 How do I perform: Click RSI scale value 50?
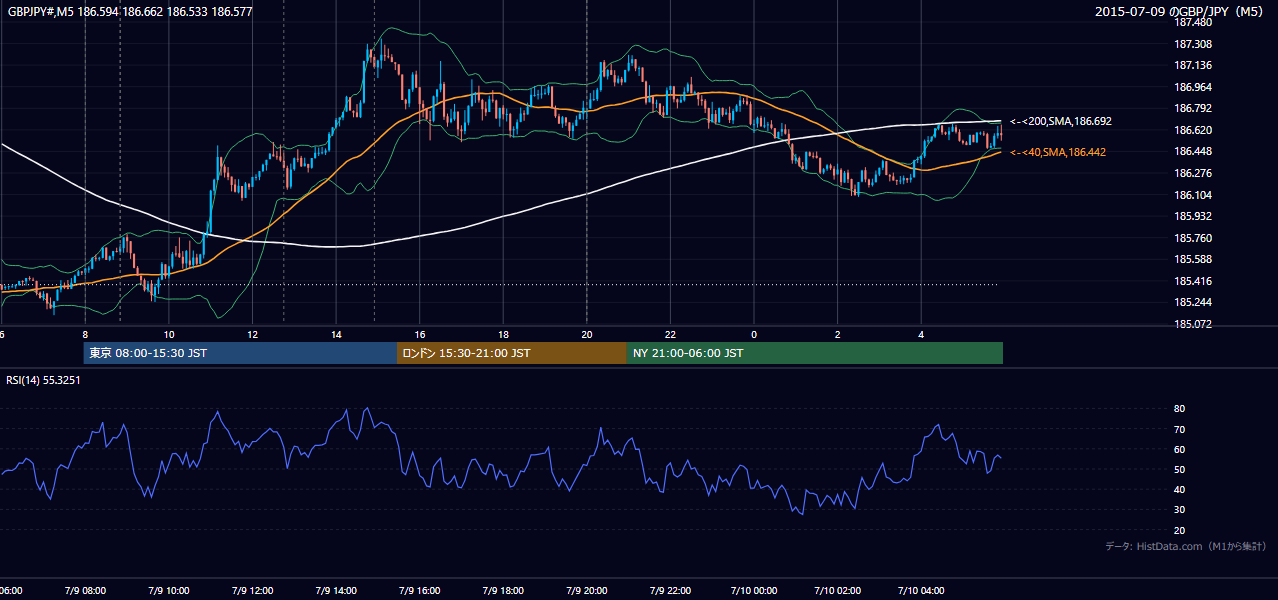pyautogui.click(x=1179, y=470)
